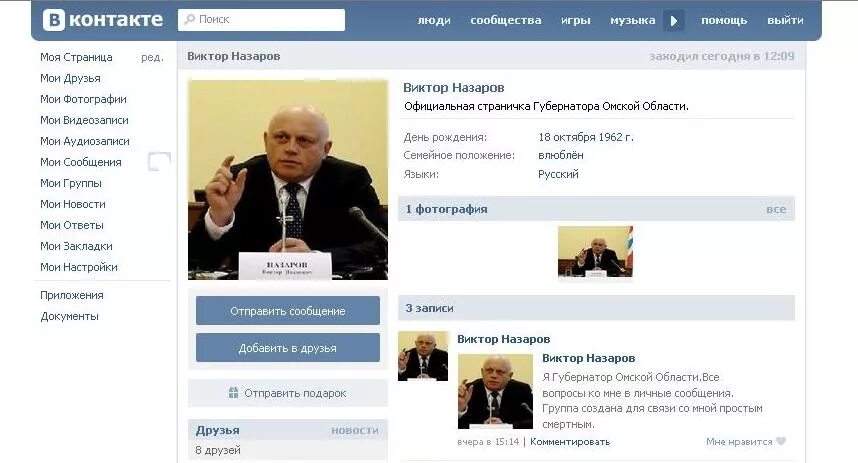Click the все link in photos header
858x463 pixels.
[776, 209]
